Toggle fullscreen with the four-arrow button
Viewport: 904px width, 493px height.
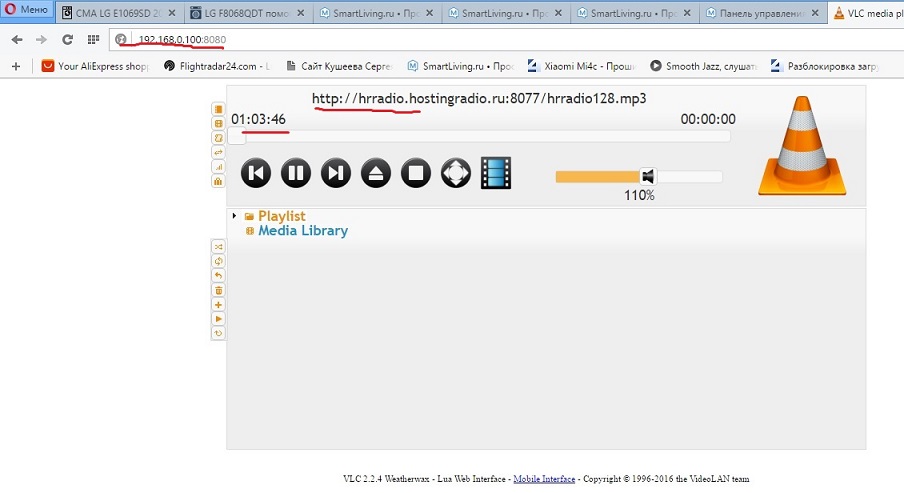click(x=455, y=173)
